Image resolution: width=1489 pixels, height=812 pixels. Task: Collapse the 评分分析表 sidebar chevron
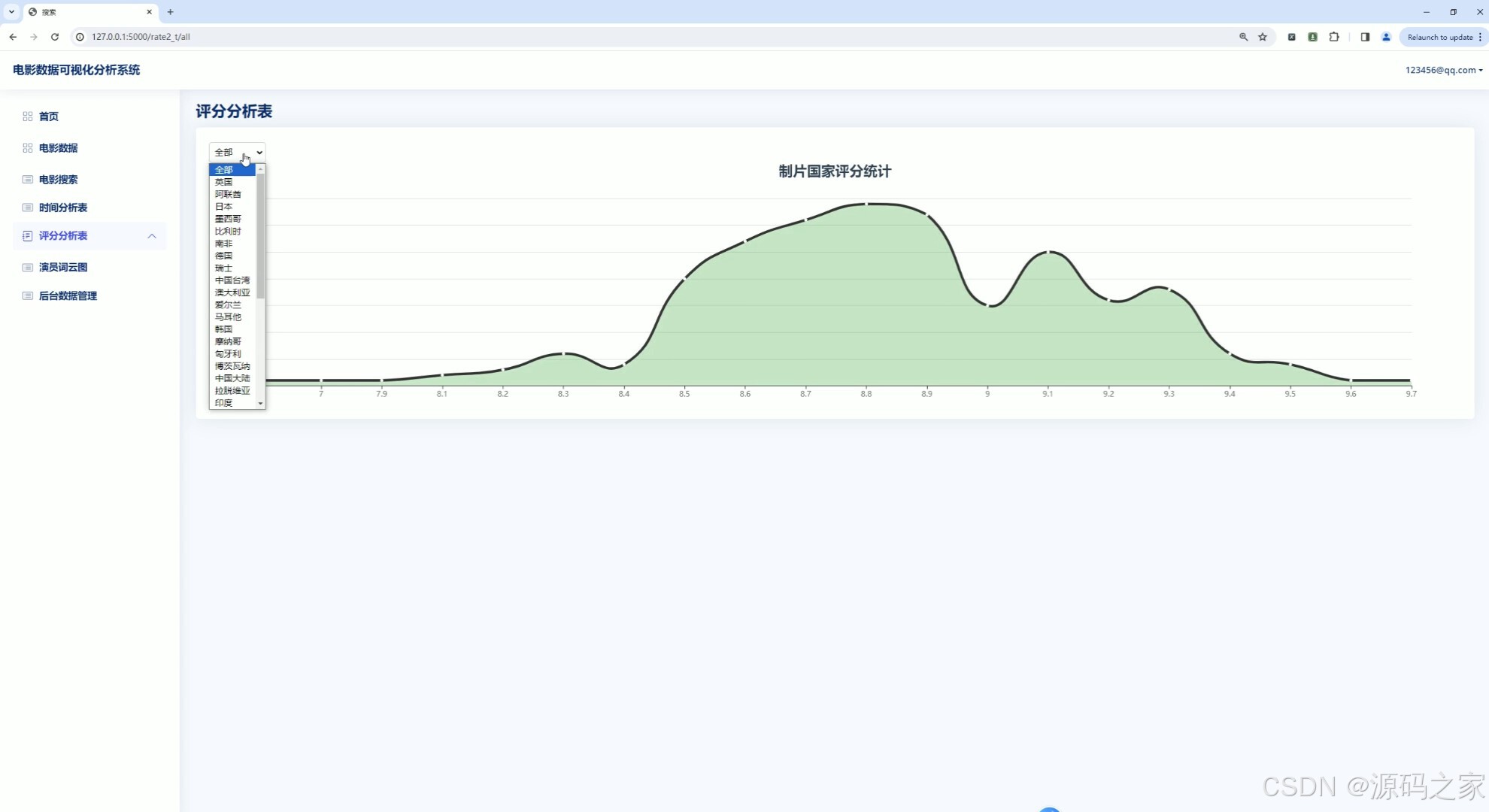(152, 236)
